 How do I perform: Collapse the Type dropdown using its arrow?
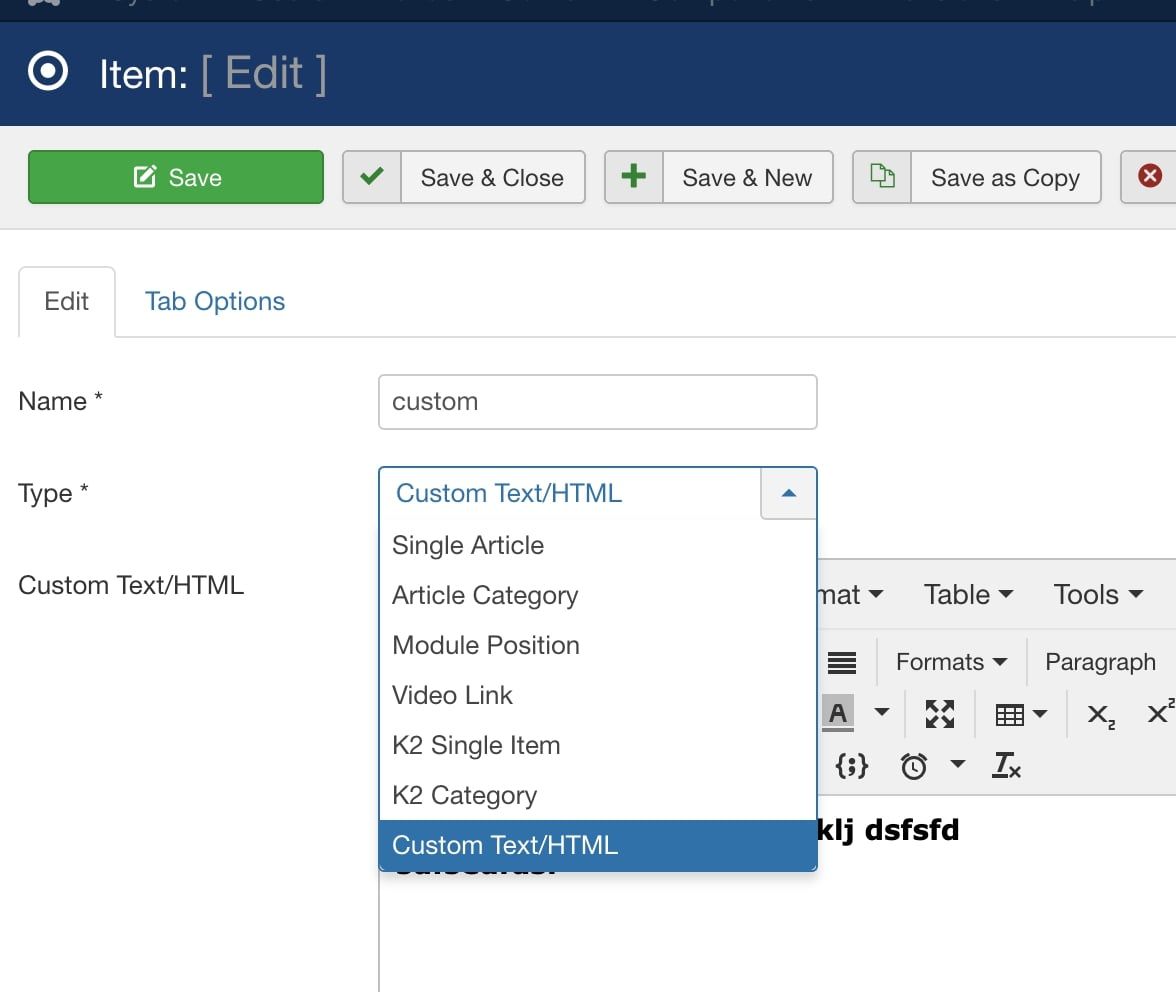(788, 493)
